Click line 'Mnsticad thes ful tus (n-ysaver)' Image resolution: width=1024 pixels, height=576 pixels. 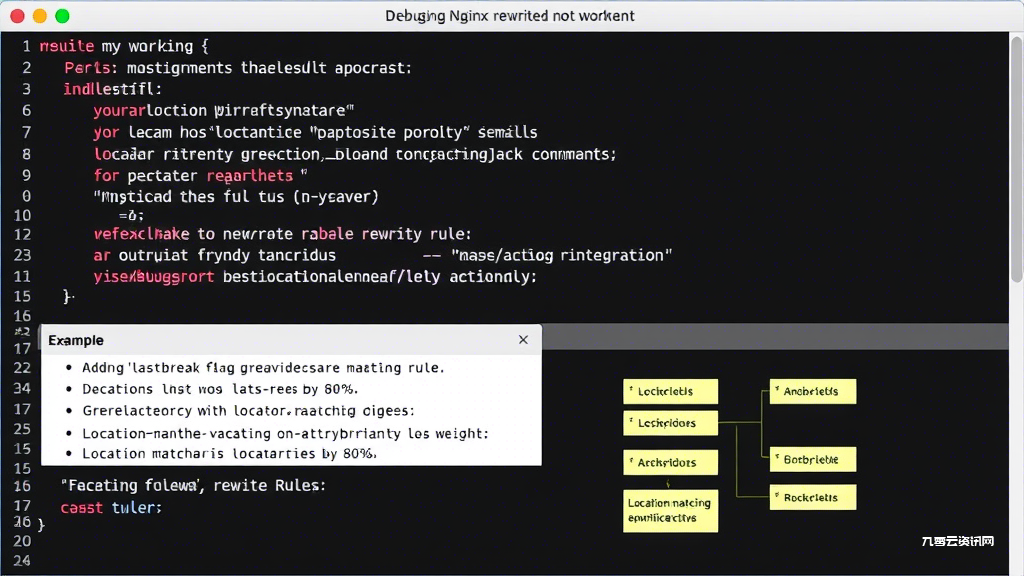coord(236,197)
